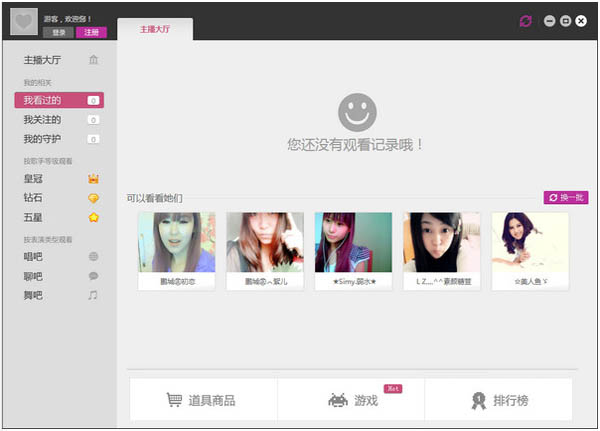The width and height of the screenshot is (600, 431).
Task: Open the 聊吧 category
Action: click(59, 276)
